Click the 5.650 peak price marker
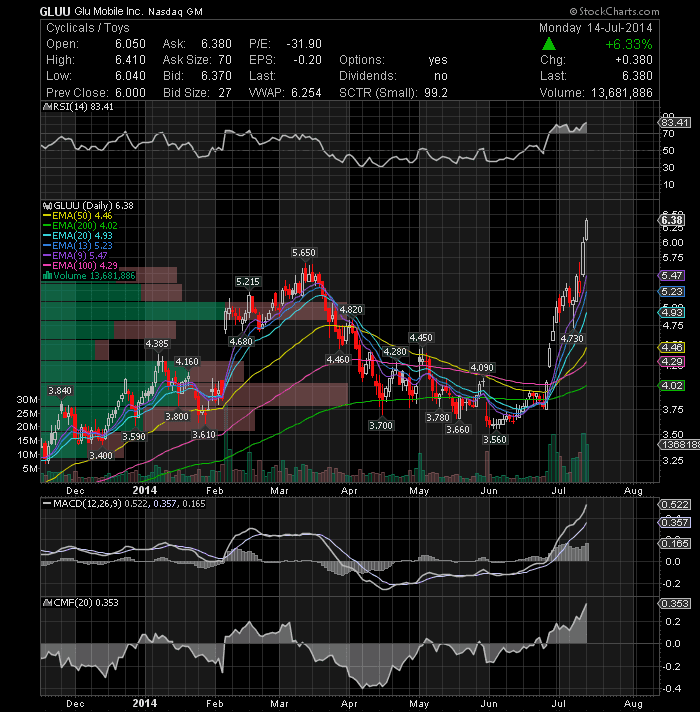This screenshot has height=712, width=700. click(x=304, y=252)
